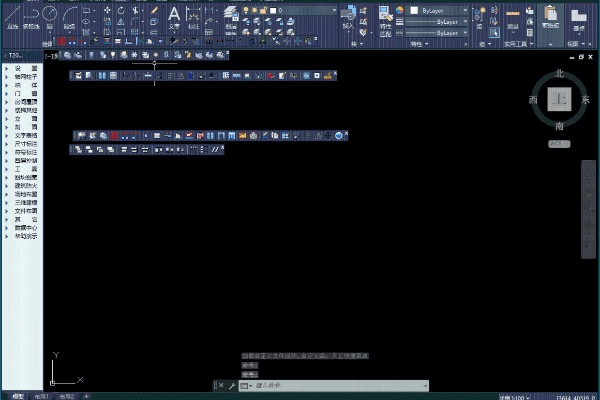Open the WCS dropdown below the ViewCube
This screenshot has width=600, height=400.
coord(559,143)
